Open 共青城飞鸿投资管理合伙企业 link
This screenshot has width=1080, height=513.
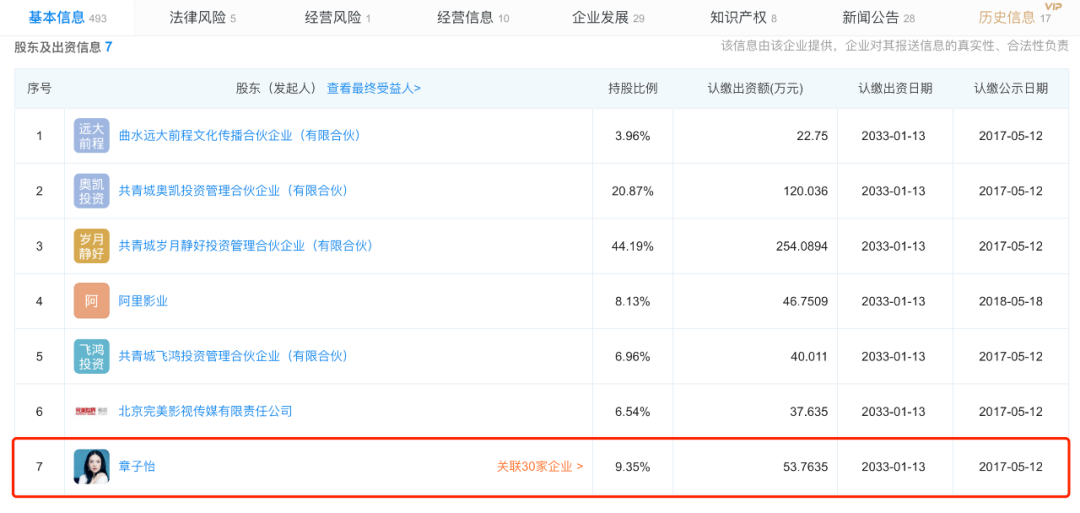click(x=233, y=356)
